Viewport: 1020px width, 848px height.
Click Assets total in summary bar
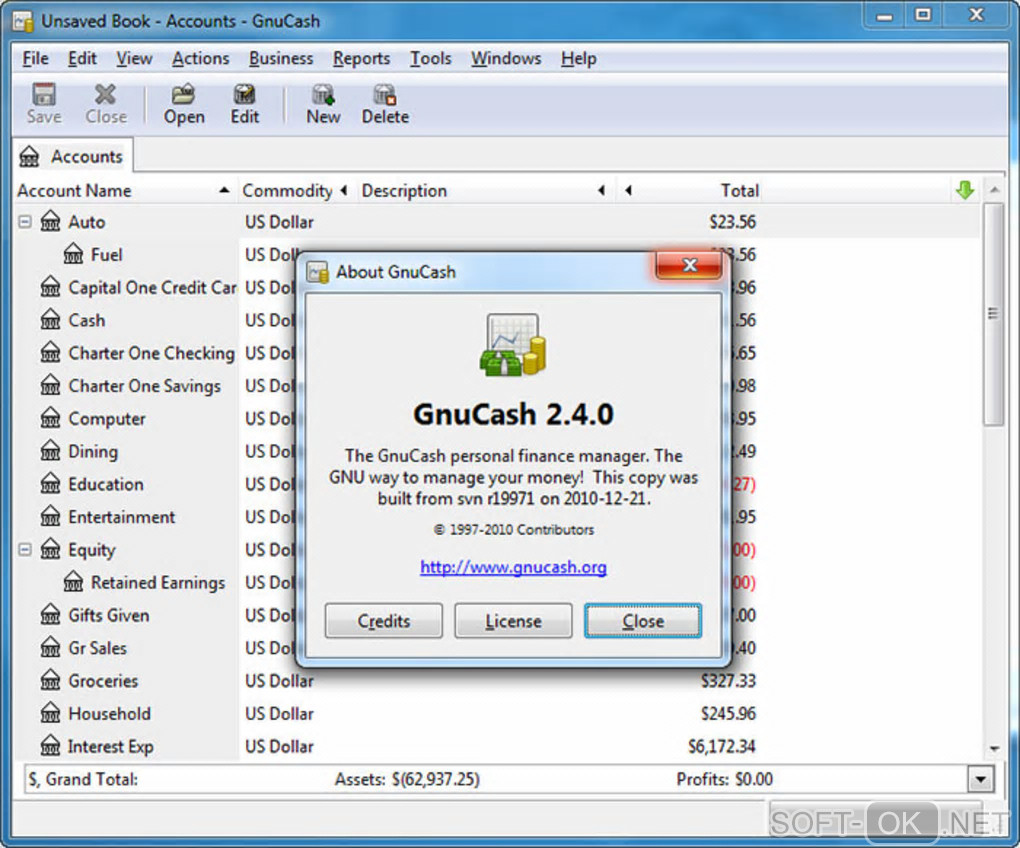click(x=407, y=779)
